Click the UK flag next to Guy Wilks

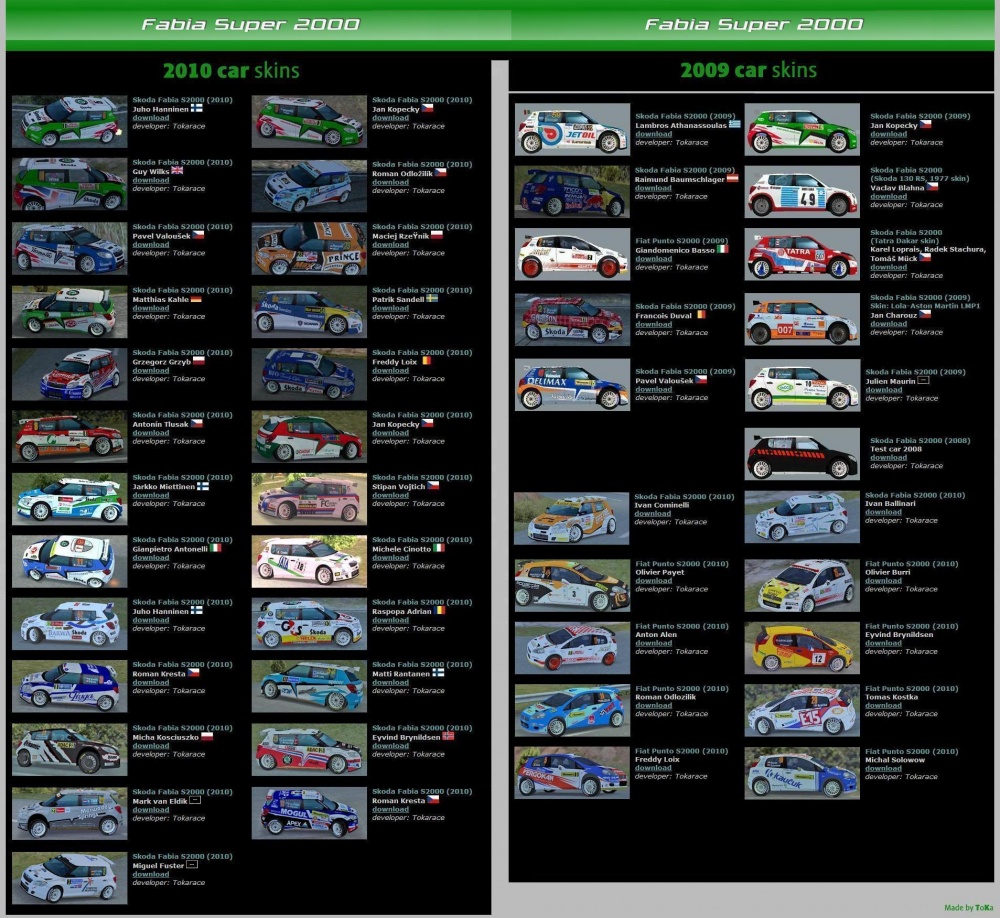pos(177,170)
